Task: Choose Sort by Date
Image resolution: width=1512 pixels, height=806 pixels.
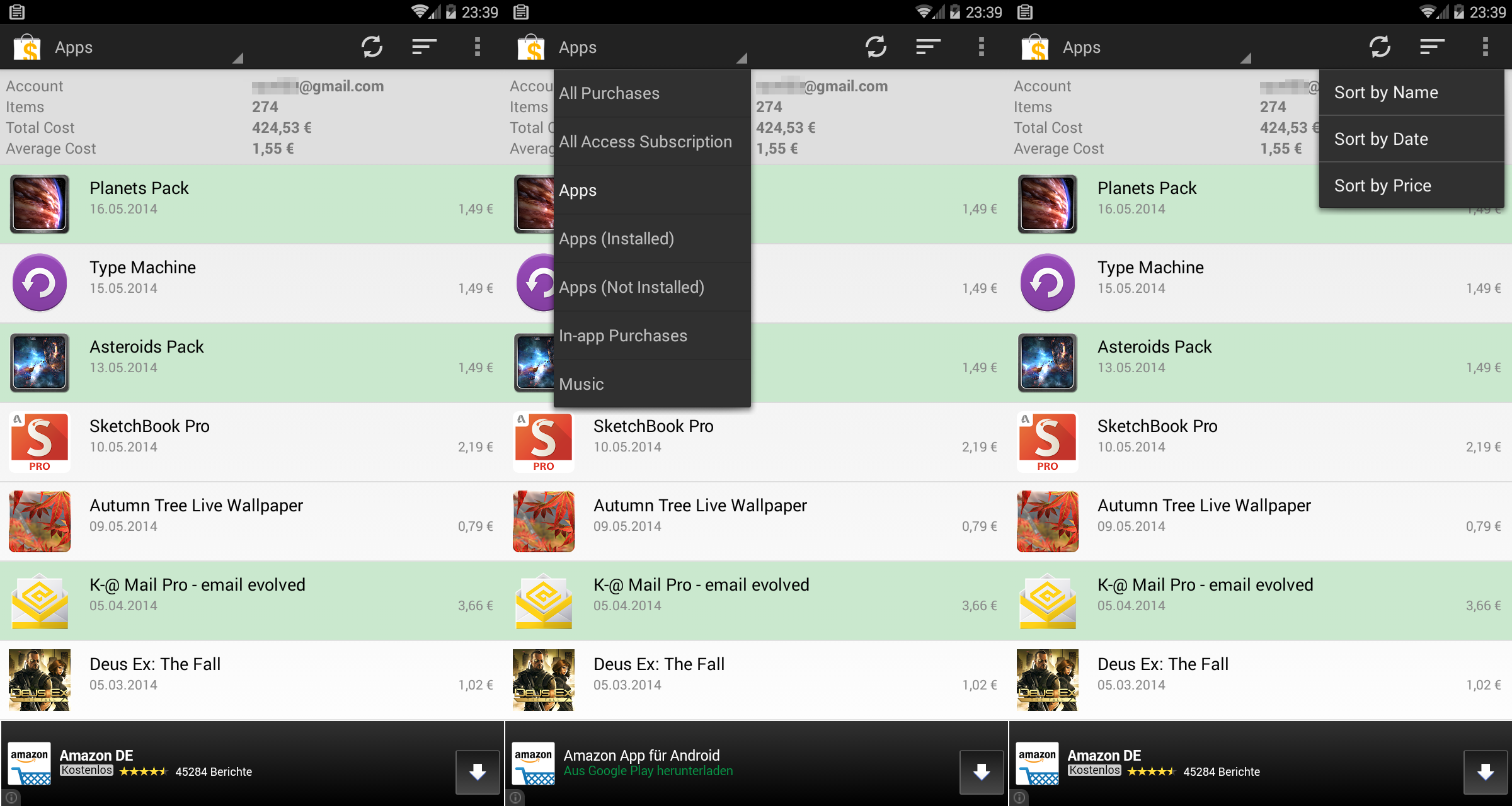Action: (x=1411, y=139)
